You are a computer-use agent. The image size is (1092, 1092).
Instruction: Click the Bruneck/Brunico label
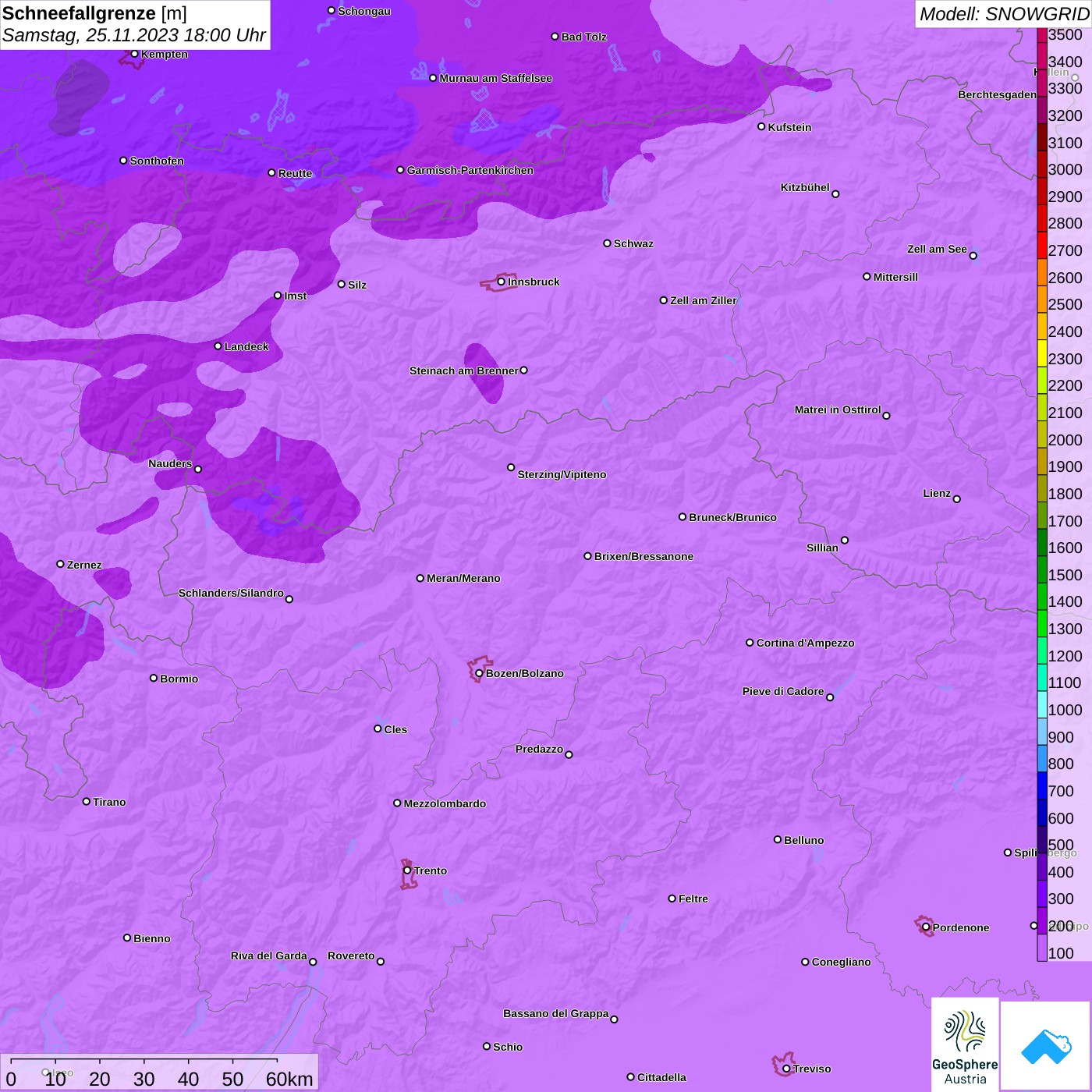pyautogui.click(x=732, y=517)
